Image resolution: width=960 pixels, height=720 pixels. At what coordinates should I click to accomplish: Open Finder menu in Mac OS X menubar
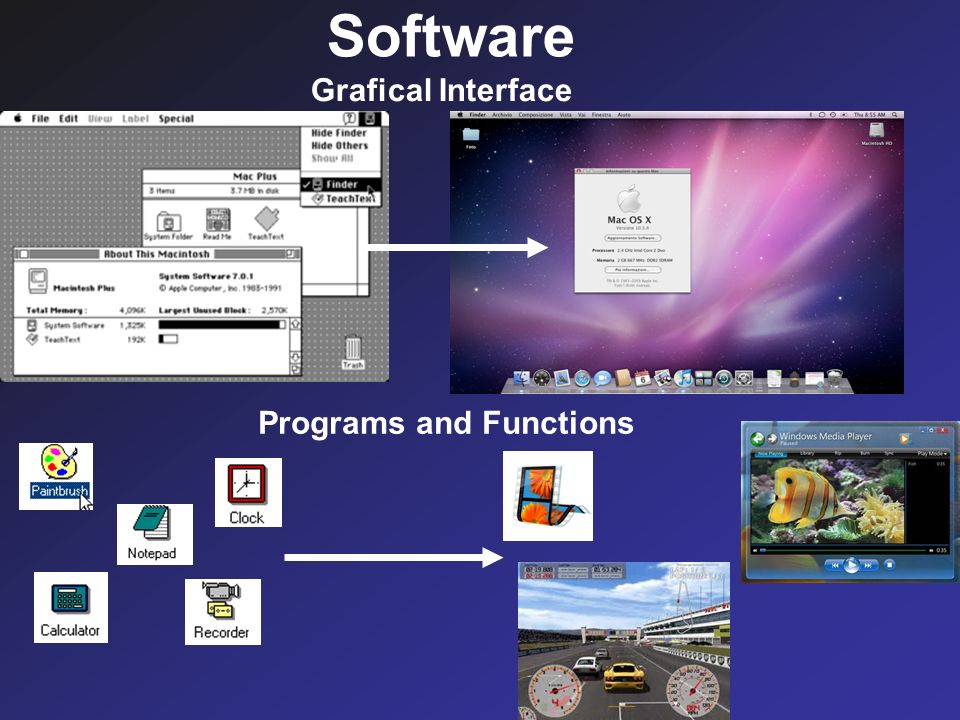coord(477,114)
